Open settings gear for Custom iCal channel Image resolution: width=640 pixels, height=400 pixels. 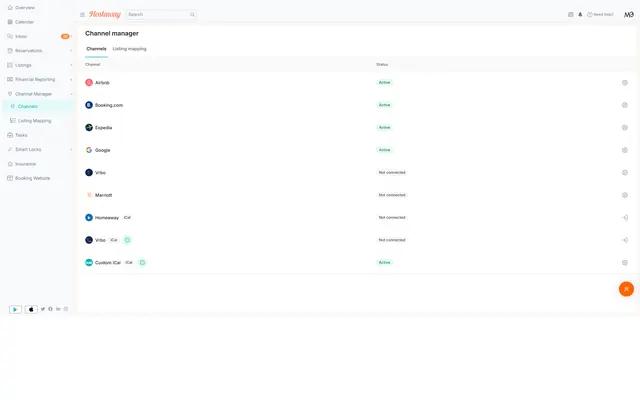[x=624, y=262]
